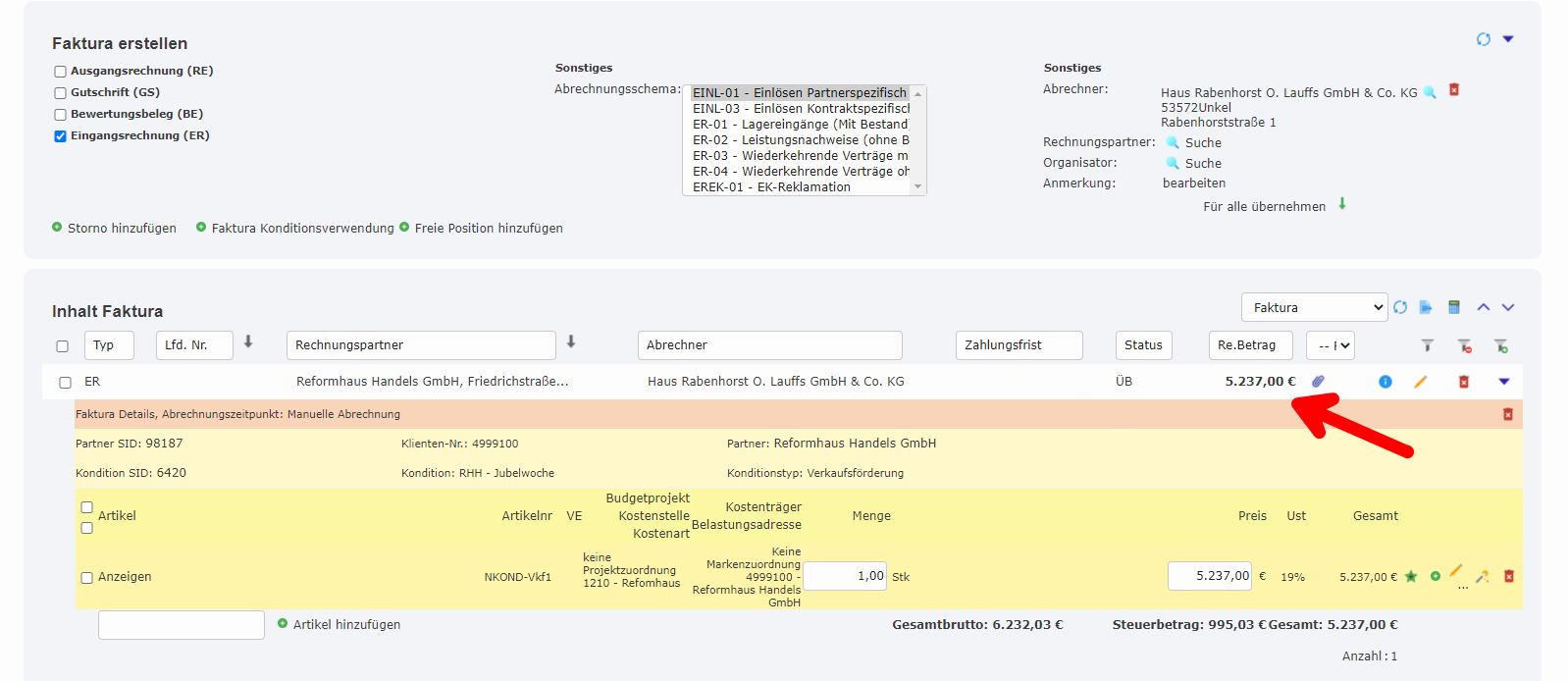The width and height of the screenshot is (1568, 681).
Task: Select EINL-01 Einlösen Partnerspezifisch in Abrechnungsschema
Action: 800,93
